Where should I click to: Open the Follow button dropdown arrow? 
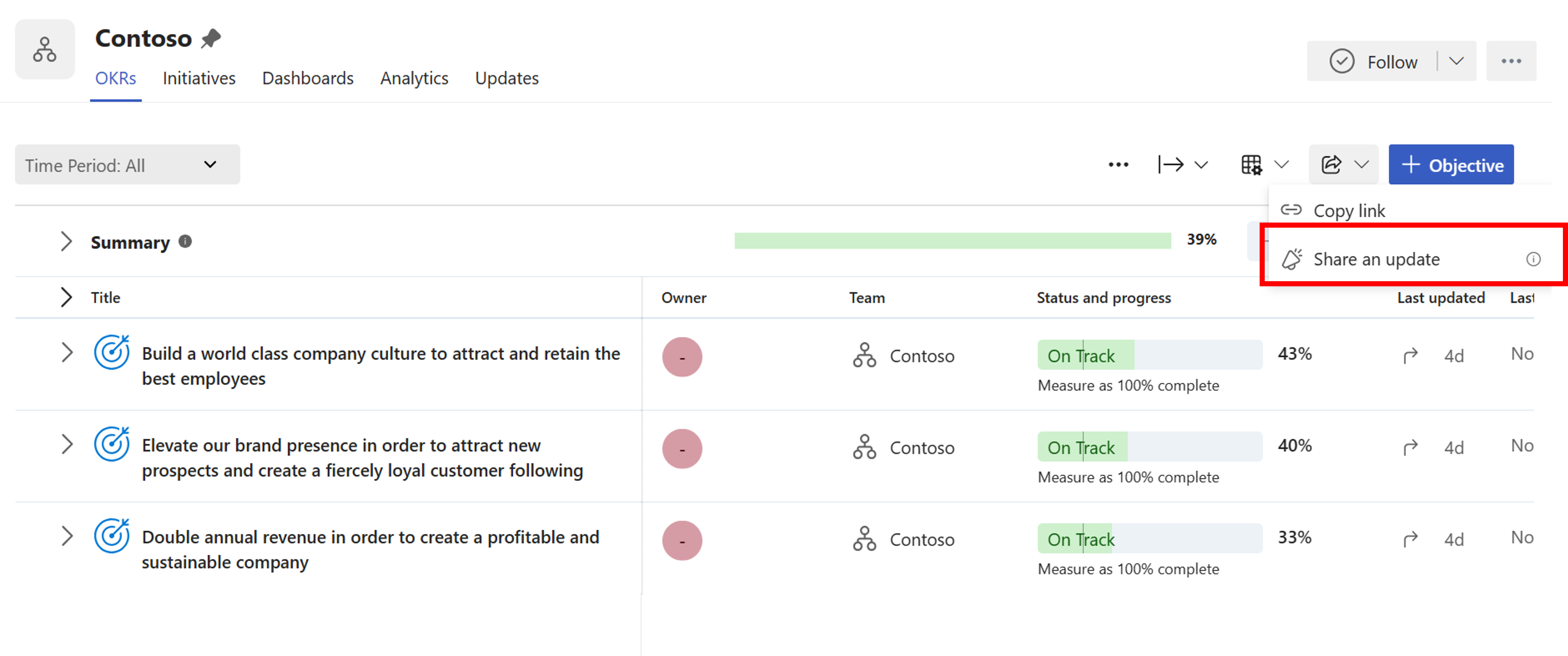1456,61
